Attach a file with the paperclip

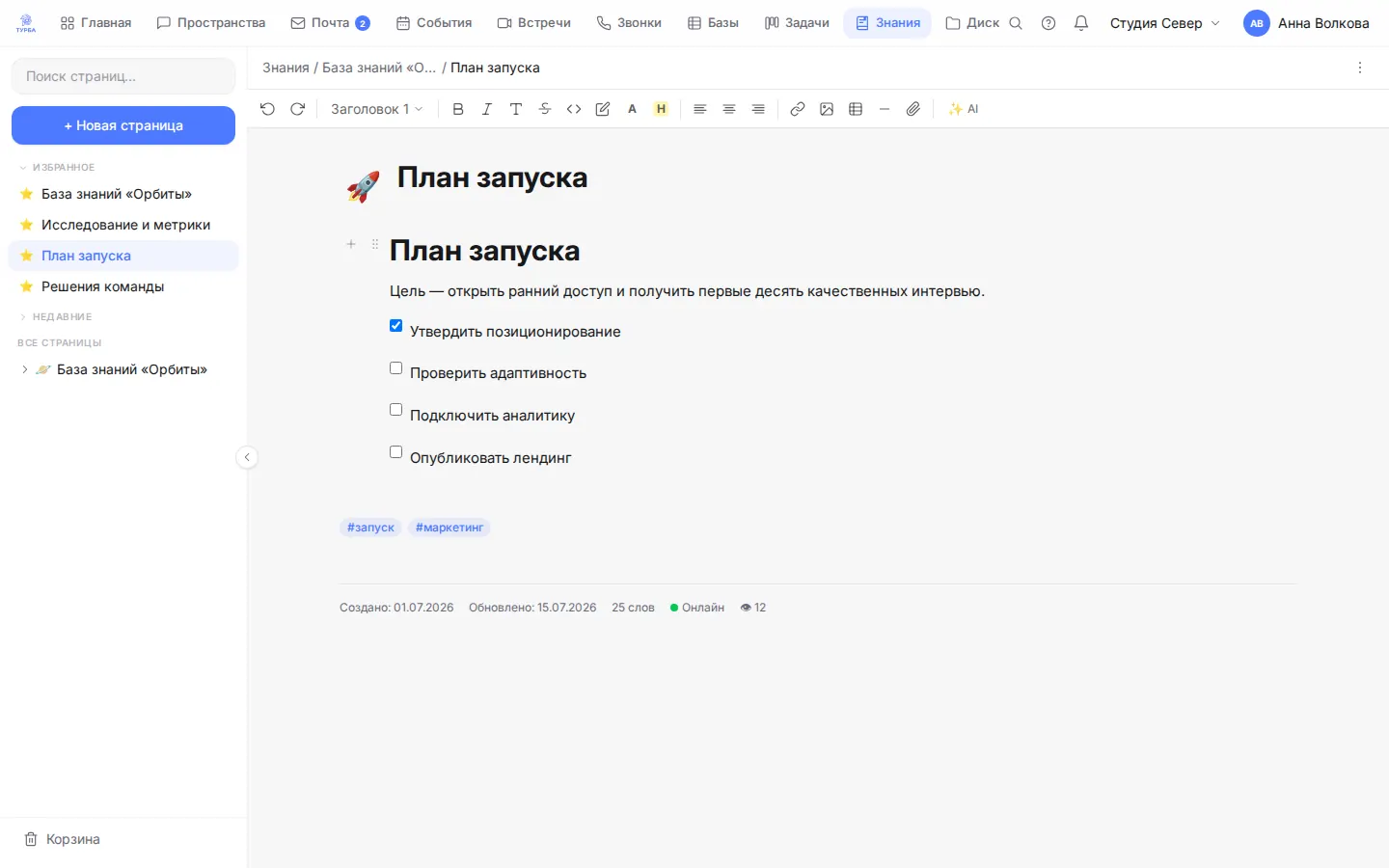(913, 109)
